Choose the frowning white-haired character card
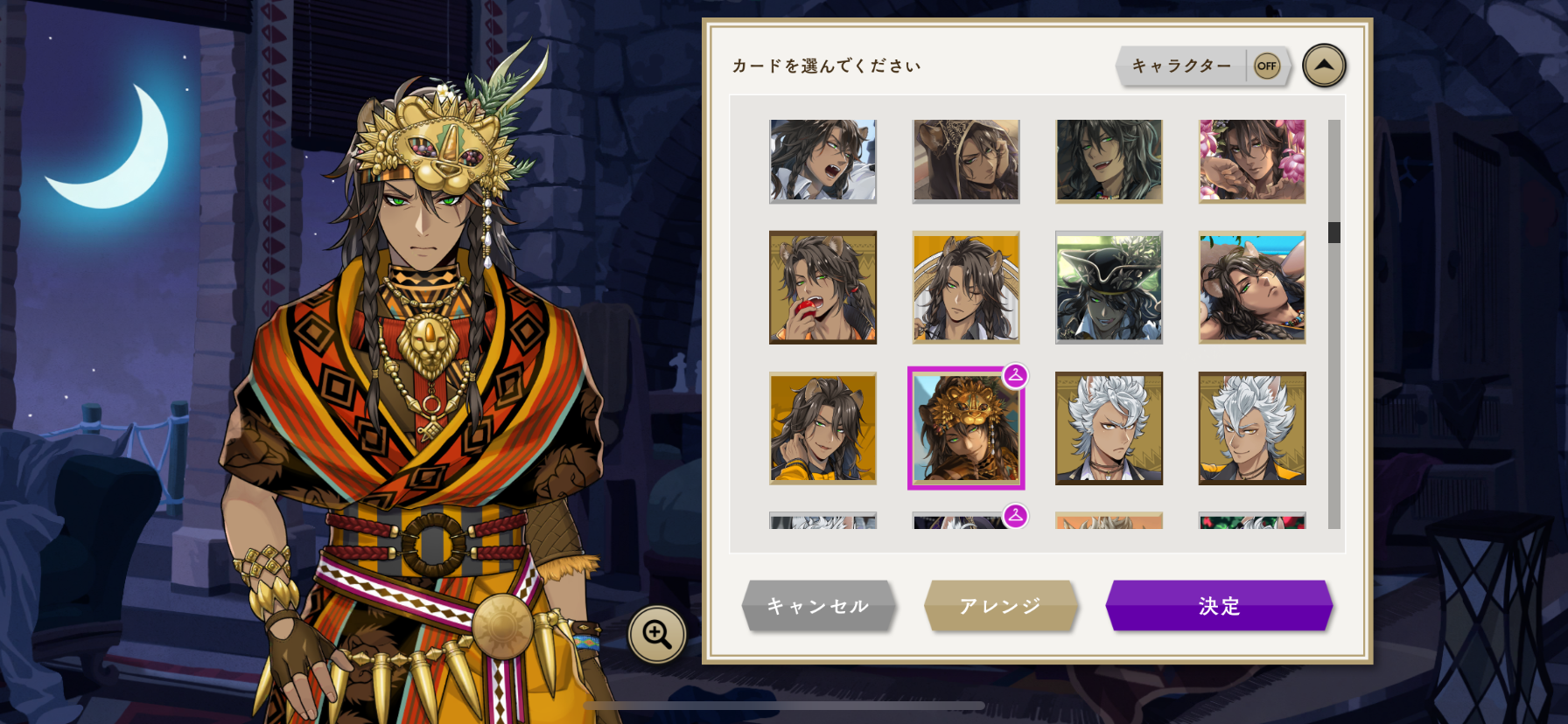 [1109, 428]
